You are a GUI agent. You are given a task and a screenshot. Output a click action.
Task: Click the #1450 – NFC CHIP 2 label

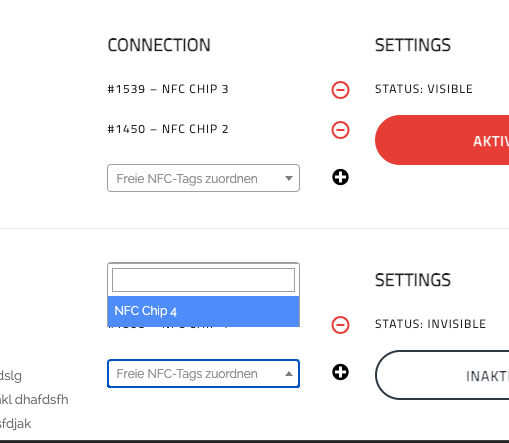point(168,129)
